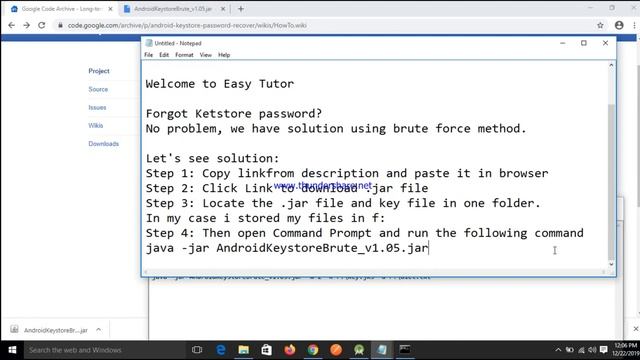This screenshot has width=640, height=360.
Task: Open Downloads link in browser sidebar
Action: [103, 144]
